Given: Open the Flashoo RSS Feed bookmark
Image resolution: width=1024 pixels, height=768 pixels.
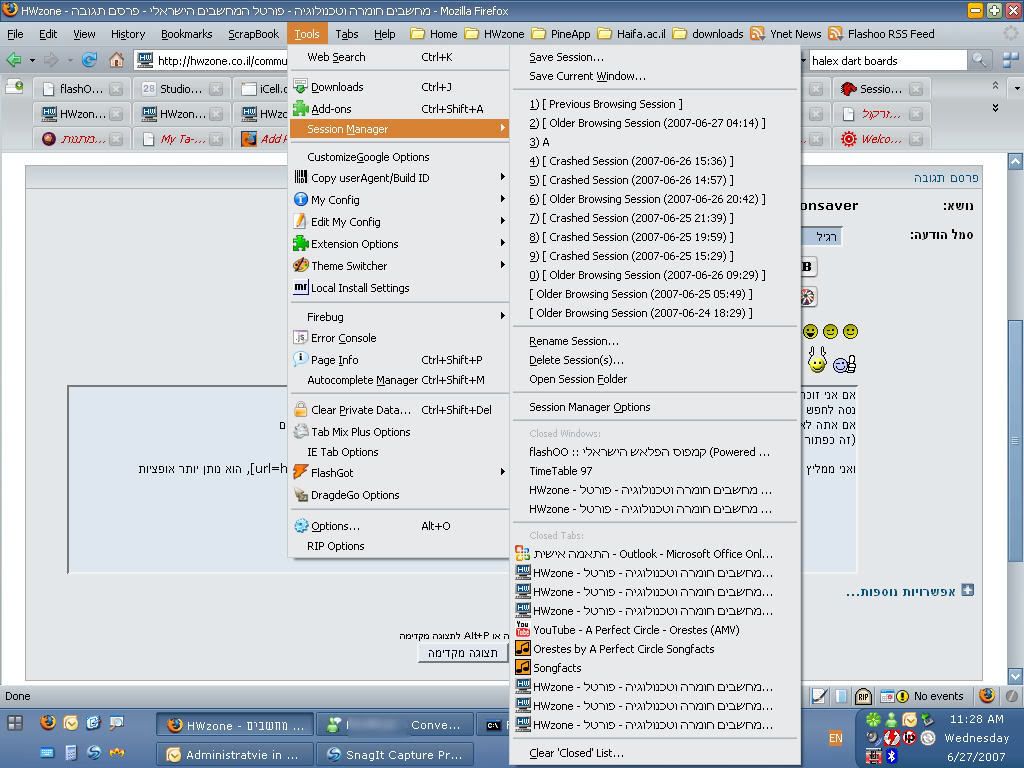Looking at the screenshot, I should 882,34.
